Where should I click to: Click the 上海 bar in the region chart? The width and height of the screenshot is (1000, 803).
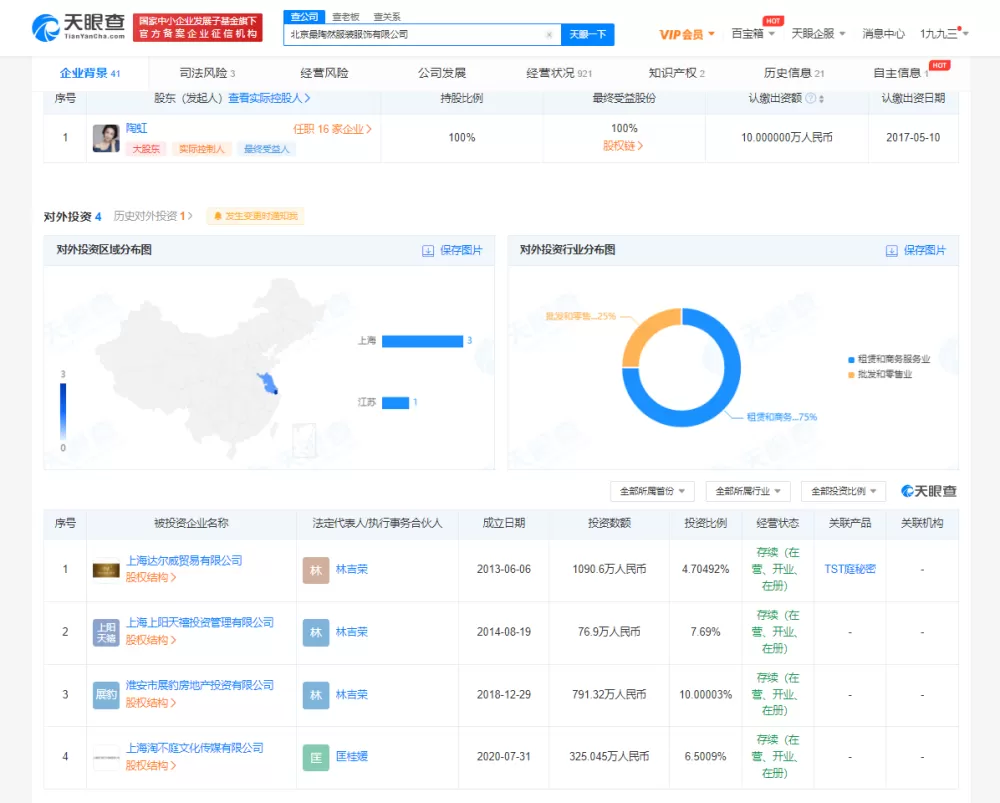(422, 341)
